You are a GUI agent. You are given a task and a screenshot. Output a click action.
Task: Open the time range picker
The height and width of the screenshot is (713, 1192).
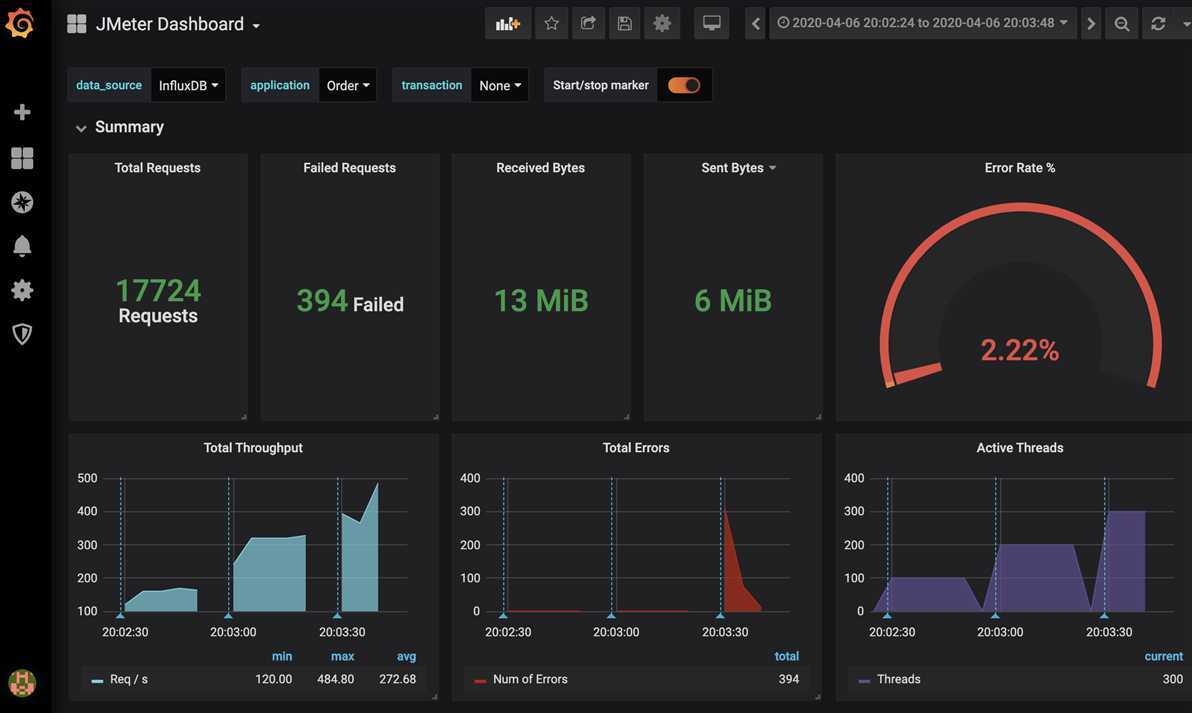[x=922, y=24]
